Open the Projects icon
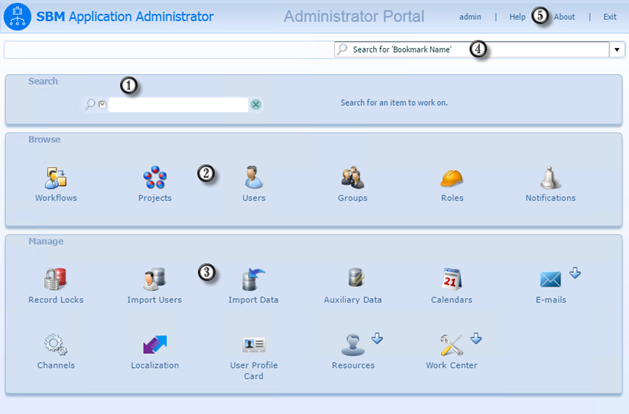Image resolution: width=629 pixels, height=414 pixels. pyautogui.click(x=155, y=177)
